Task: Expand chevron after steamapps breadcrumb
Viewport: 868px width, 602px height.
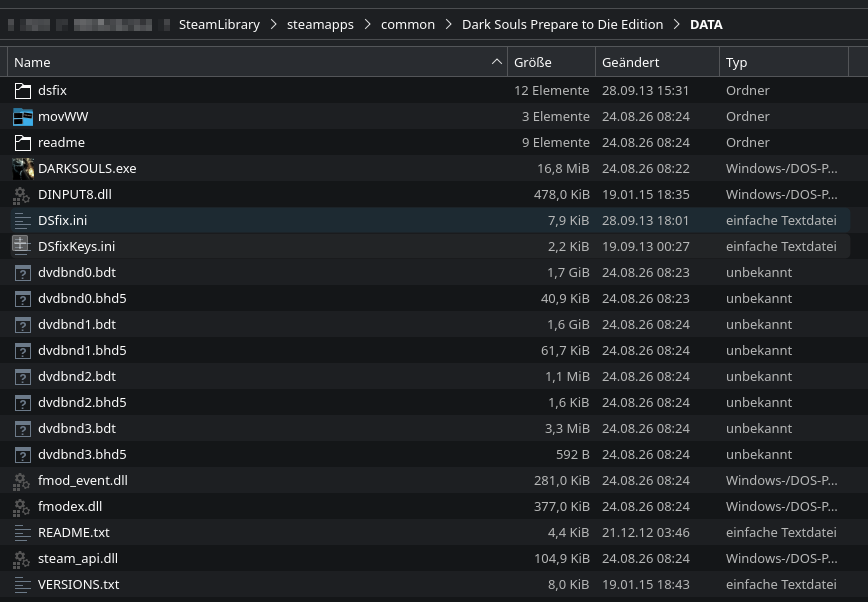Action: point(367,24)
